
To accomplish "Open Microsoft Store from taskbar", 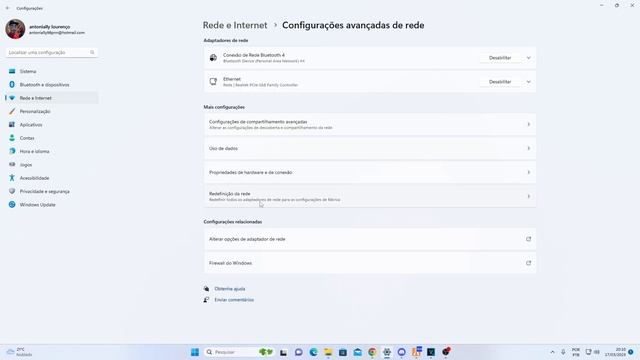I will pyautogui.click(x=343, y=352).
